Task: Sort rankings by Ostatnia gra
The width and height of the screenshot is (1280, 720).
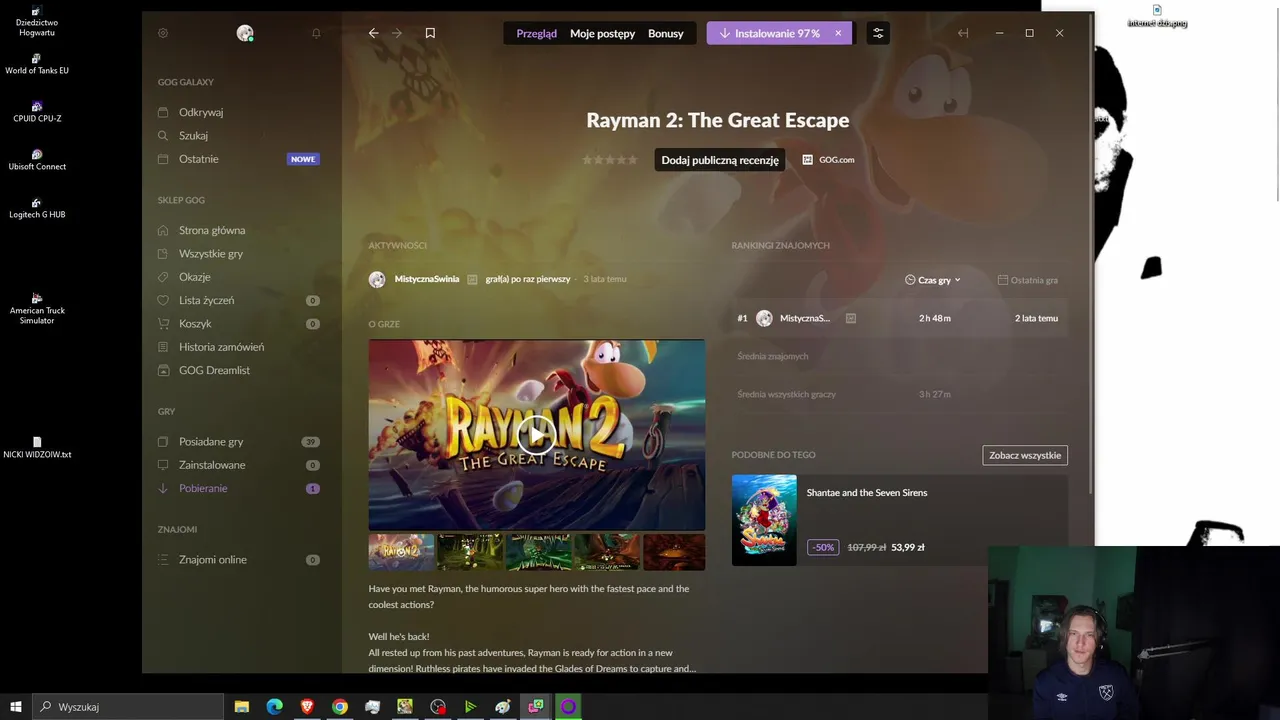Action: pos(1028,280)
